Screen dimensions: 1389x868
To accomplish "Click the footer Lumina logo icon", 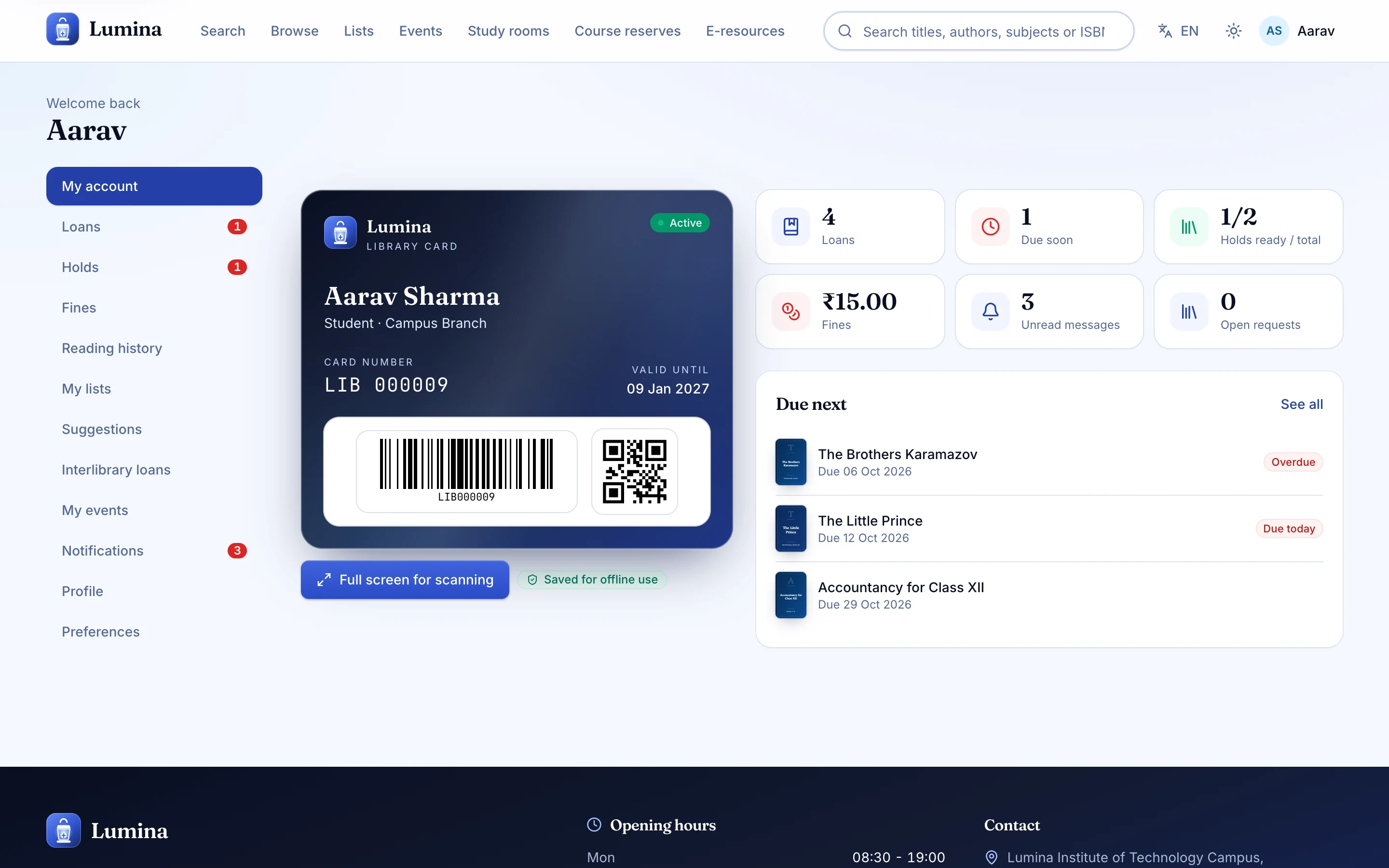I will pyautogui.click(x=64, y=830).
